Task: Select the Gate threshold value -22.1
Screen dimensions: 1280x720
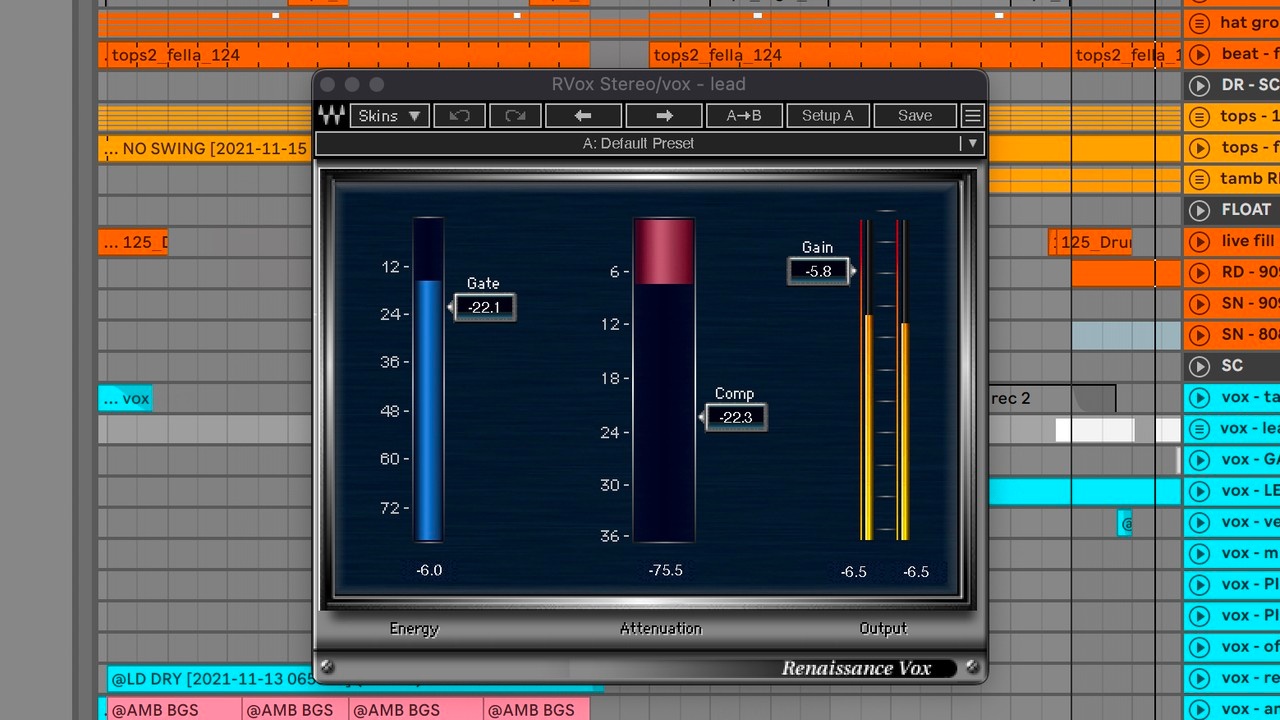Action: pos(484,307)
